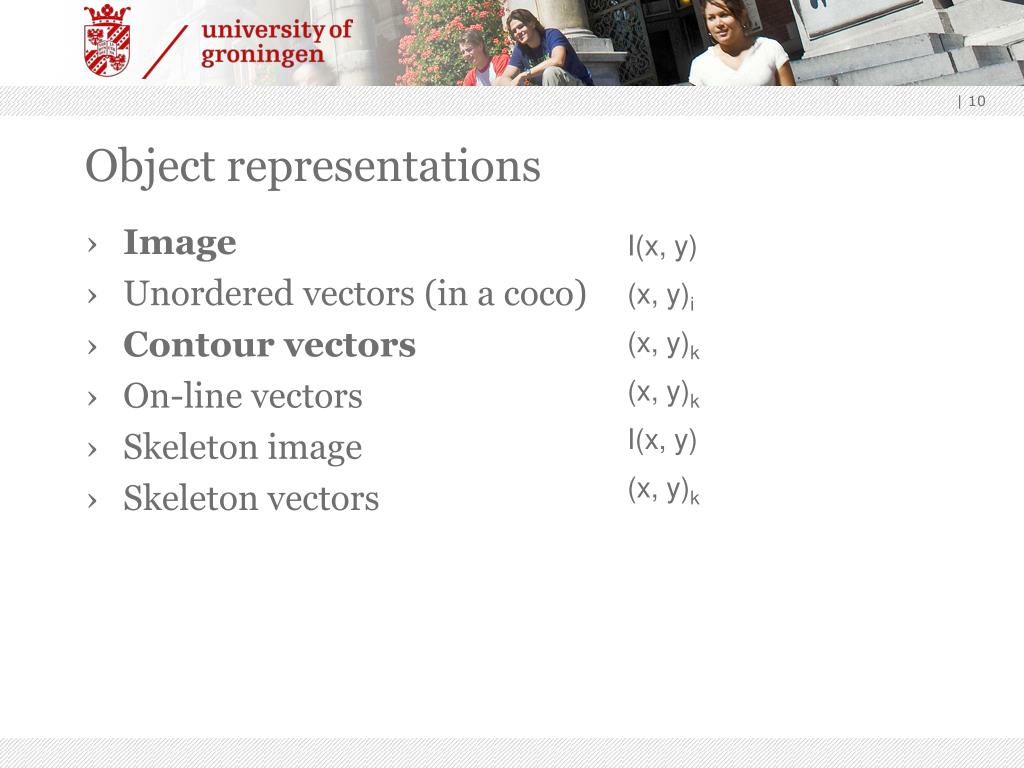
Task: Click the bold 'Image' list item
Action: click(x=180, y=243)
